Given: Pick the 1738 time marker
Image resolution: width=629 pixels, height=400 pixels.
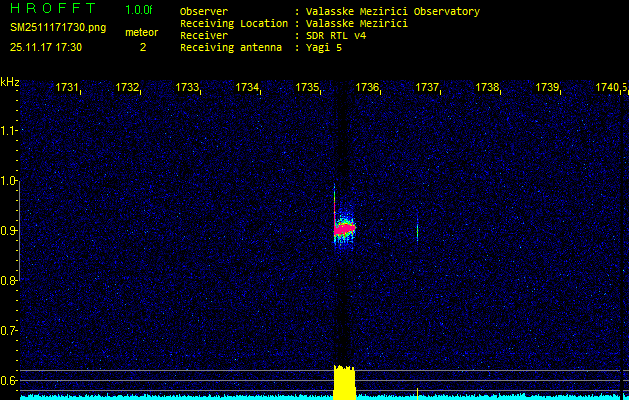Looking at the screenshot, I should point(487,88).
